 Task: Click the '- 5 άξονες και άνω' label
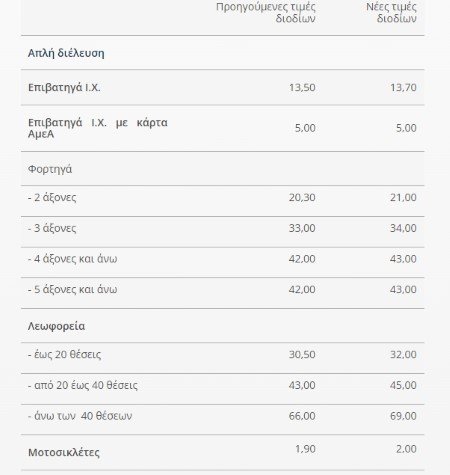pos(73,289)
